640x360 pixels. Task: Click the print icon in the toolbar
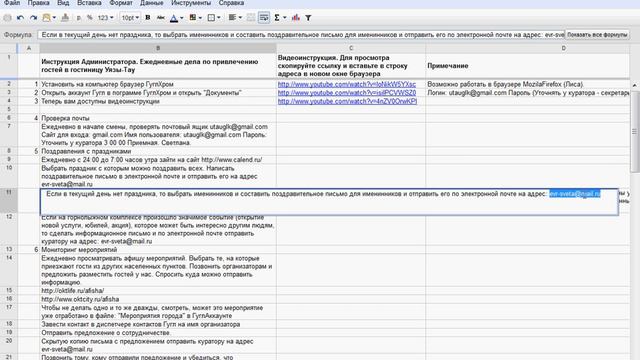point(7,18)
